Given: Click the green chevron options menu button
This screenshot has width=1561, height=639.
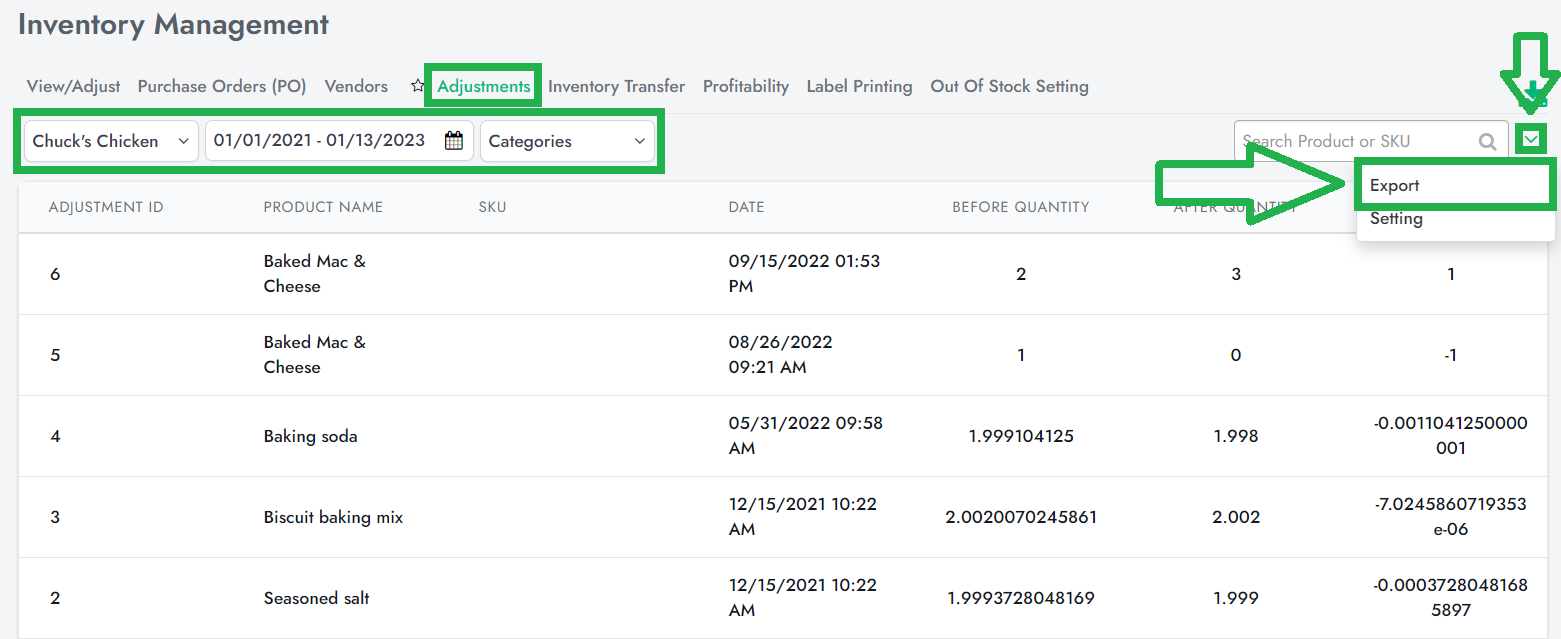Looking at the screenshot, I should 1530,140.
